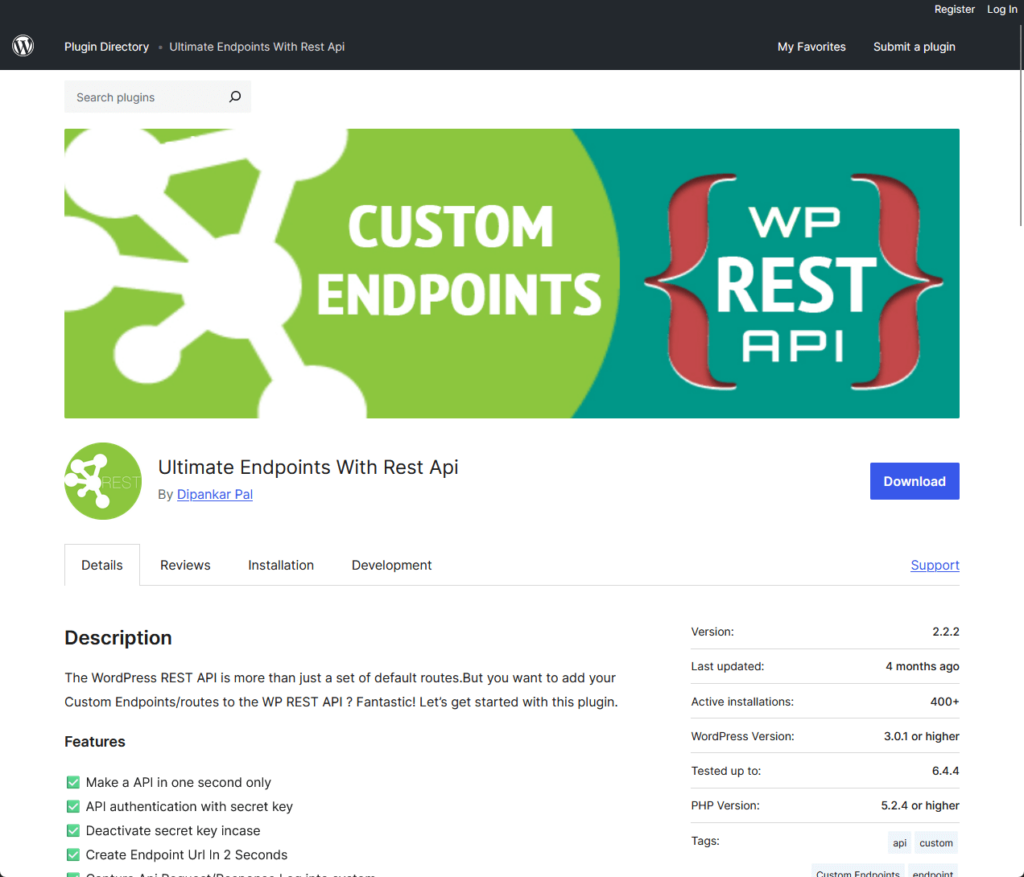Click the endpoint tag
The image size is (1024, 877).
click(933, 871)
